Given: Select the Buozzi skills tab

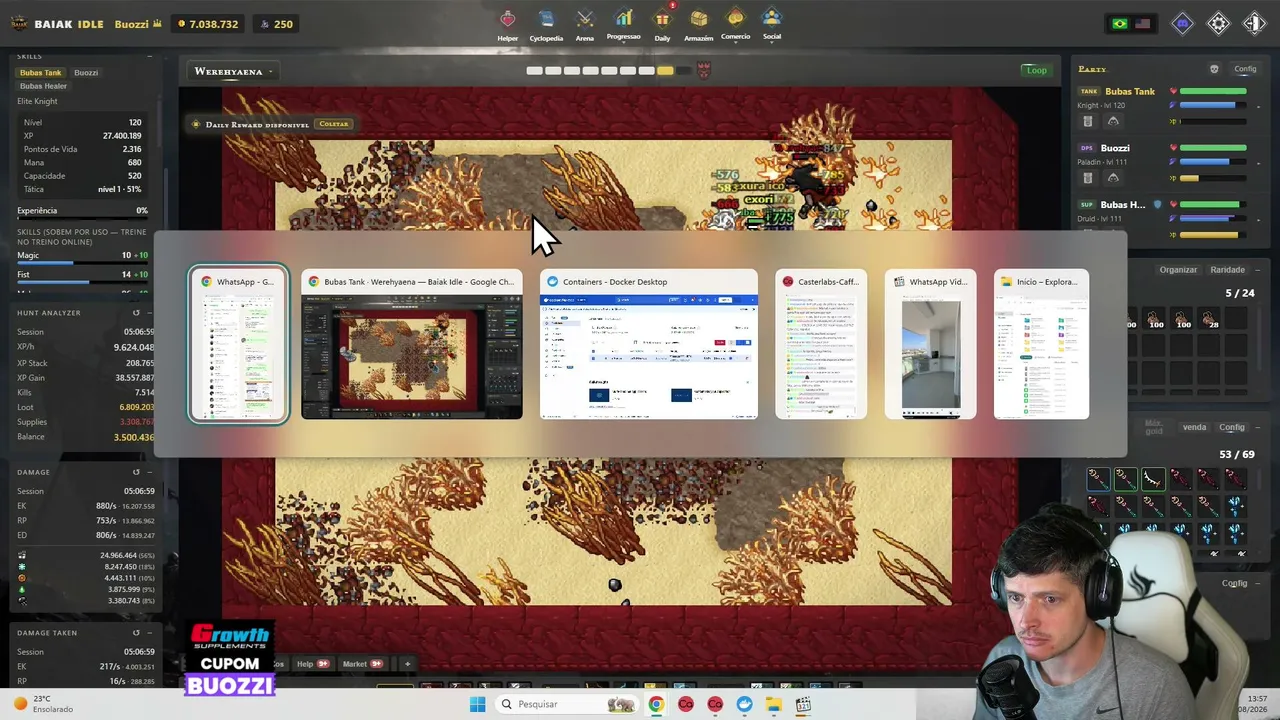Looking at the screenshot, I should (86, 73).
